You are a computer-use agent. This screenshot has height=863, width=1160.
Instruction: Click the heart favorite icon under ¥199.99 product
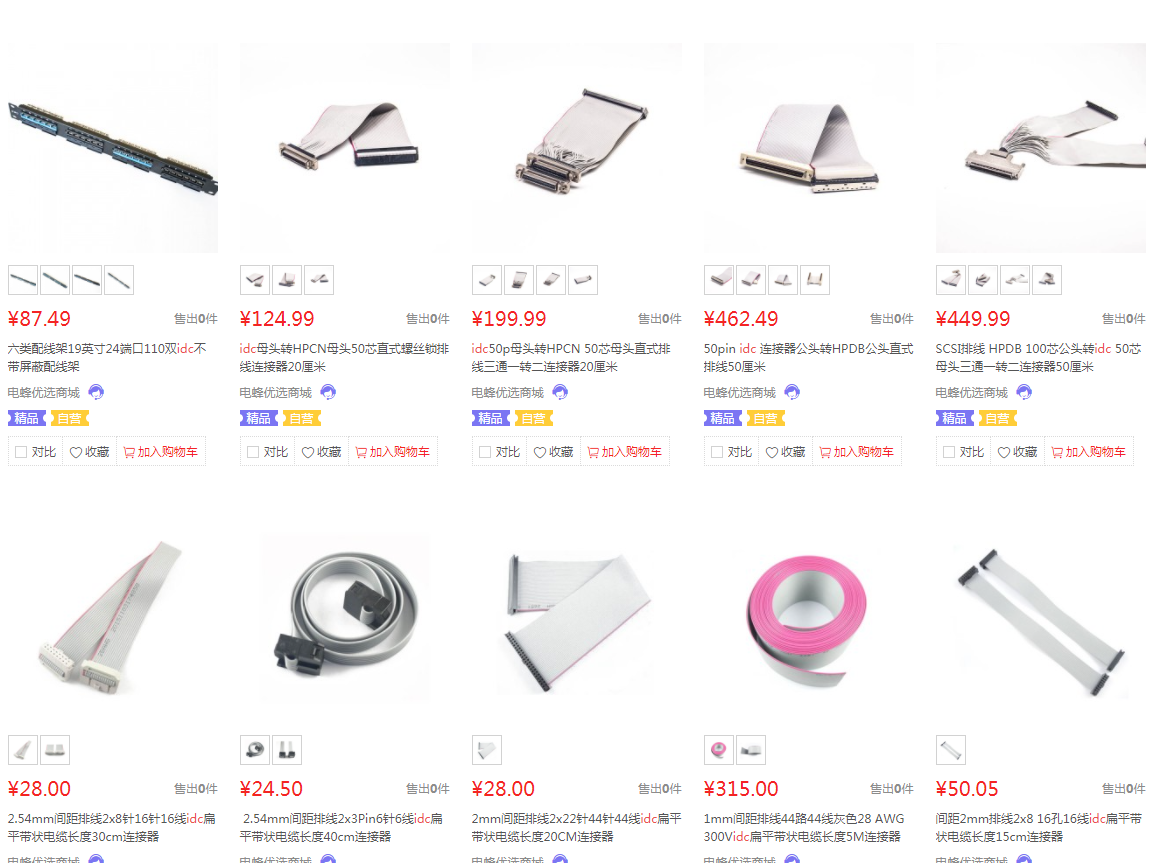[540, 453]
